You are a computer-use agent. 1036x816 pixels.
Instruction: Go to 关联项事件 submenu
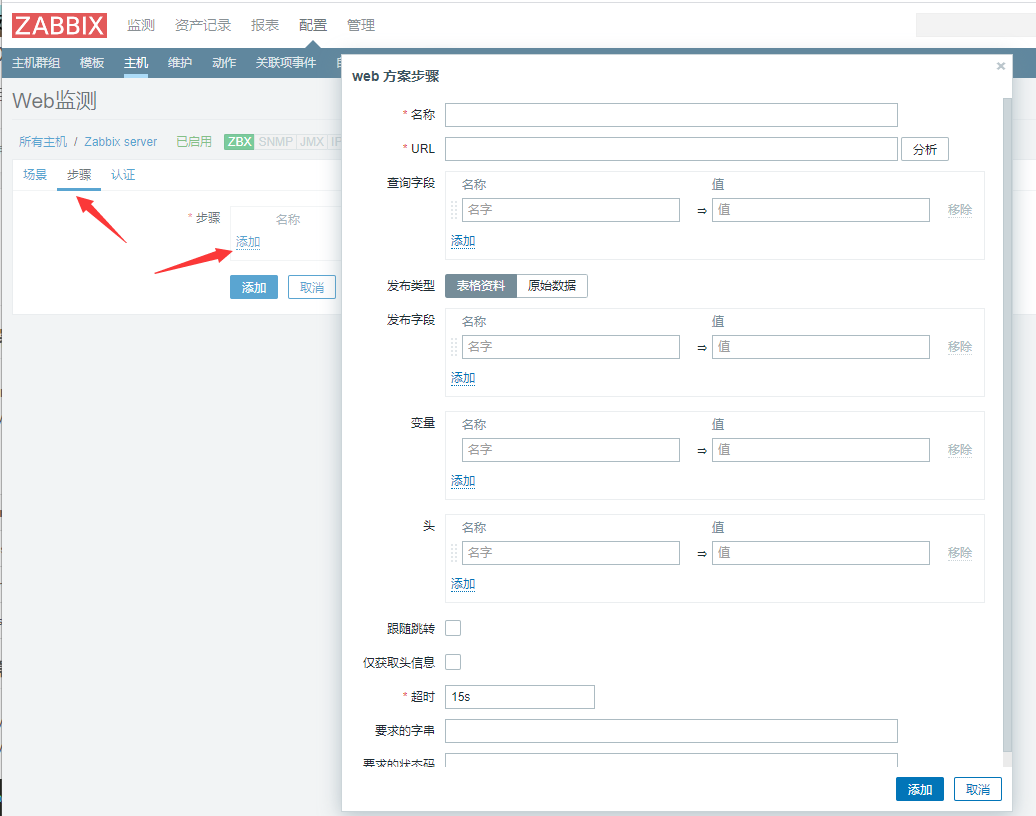(285, 63)
